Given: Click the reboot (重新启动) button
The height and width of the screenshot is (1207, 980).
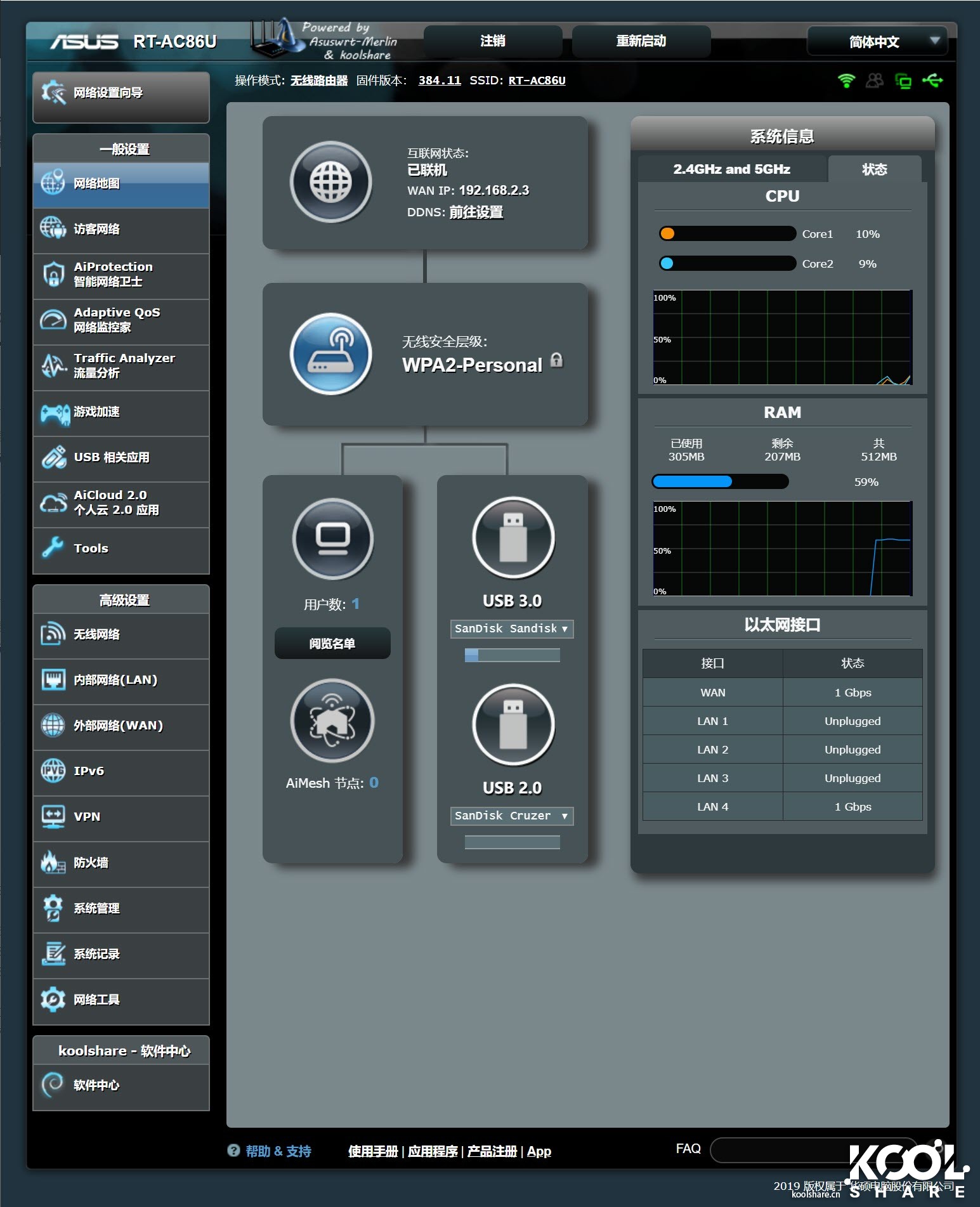Looking at the screenshot, I should click(641, 41).
